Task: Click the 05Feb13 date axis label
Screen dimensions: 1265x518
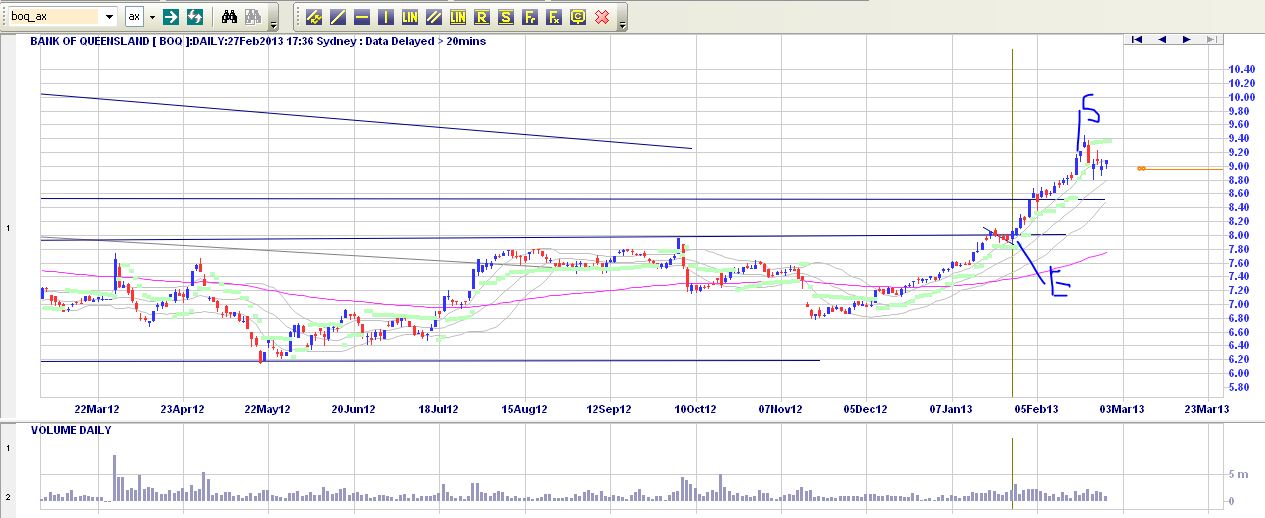Action: (1037, 409)
